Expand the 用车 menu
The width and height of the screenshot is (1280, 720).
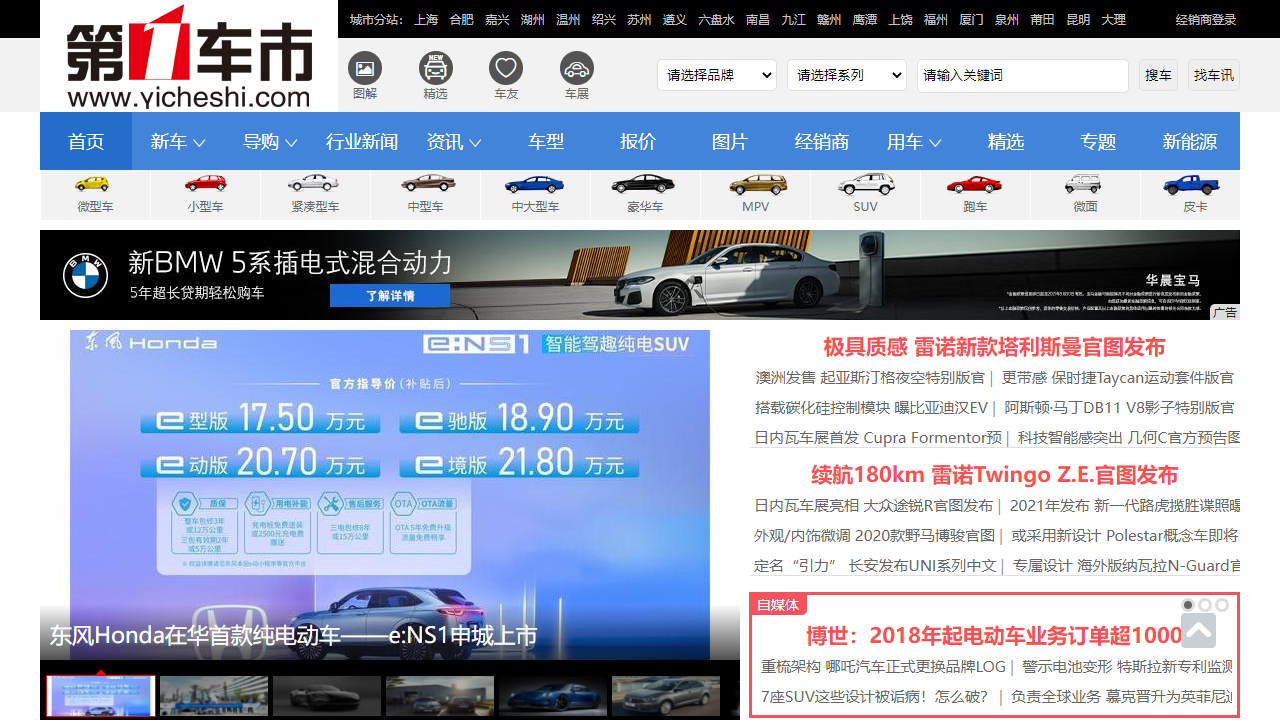coord(914,142)
